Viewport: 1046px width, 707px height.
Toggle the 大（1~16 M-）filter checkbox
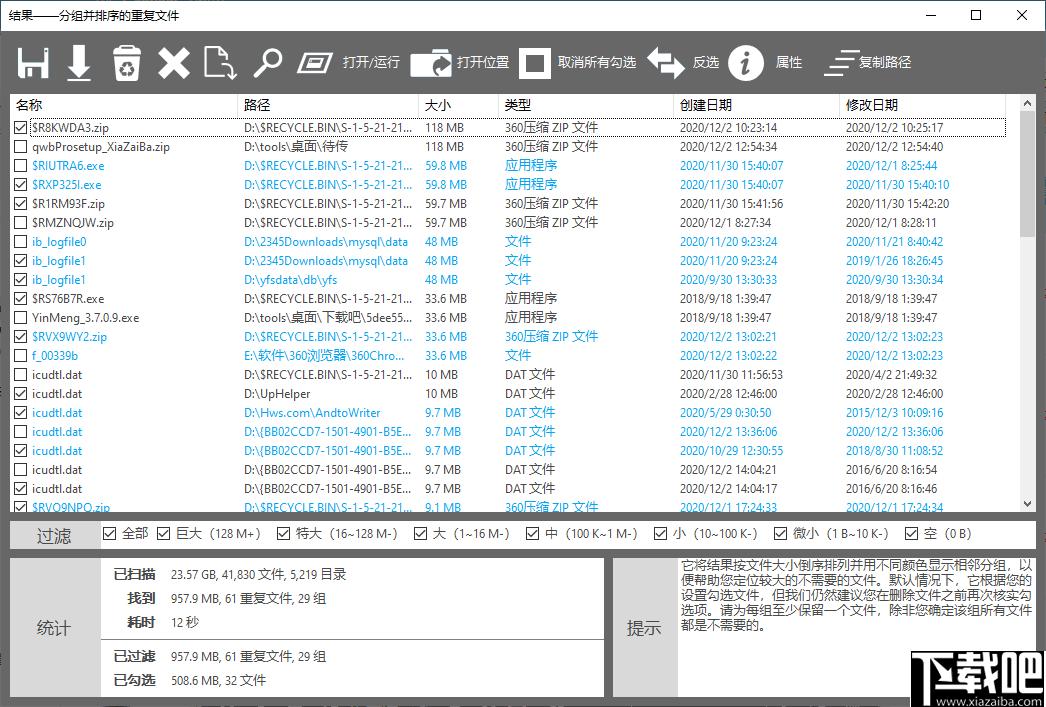(x=420, y=534)
